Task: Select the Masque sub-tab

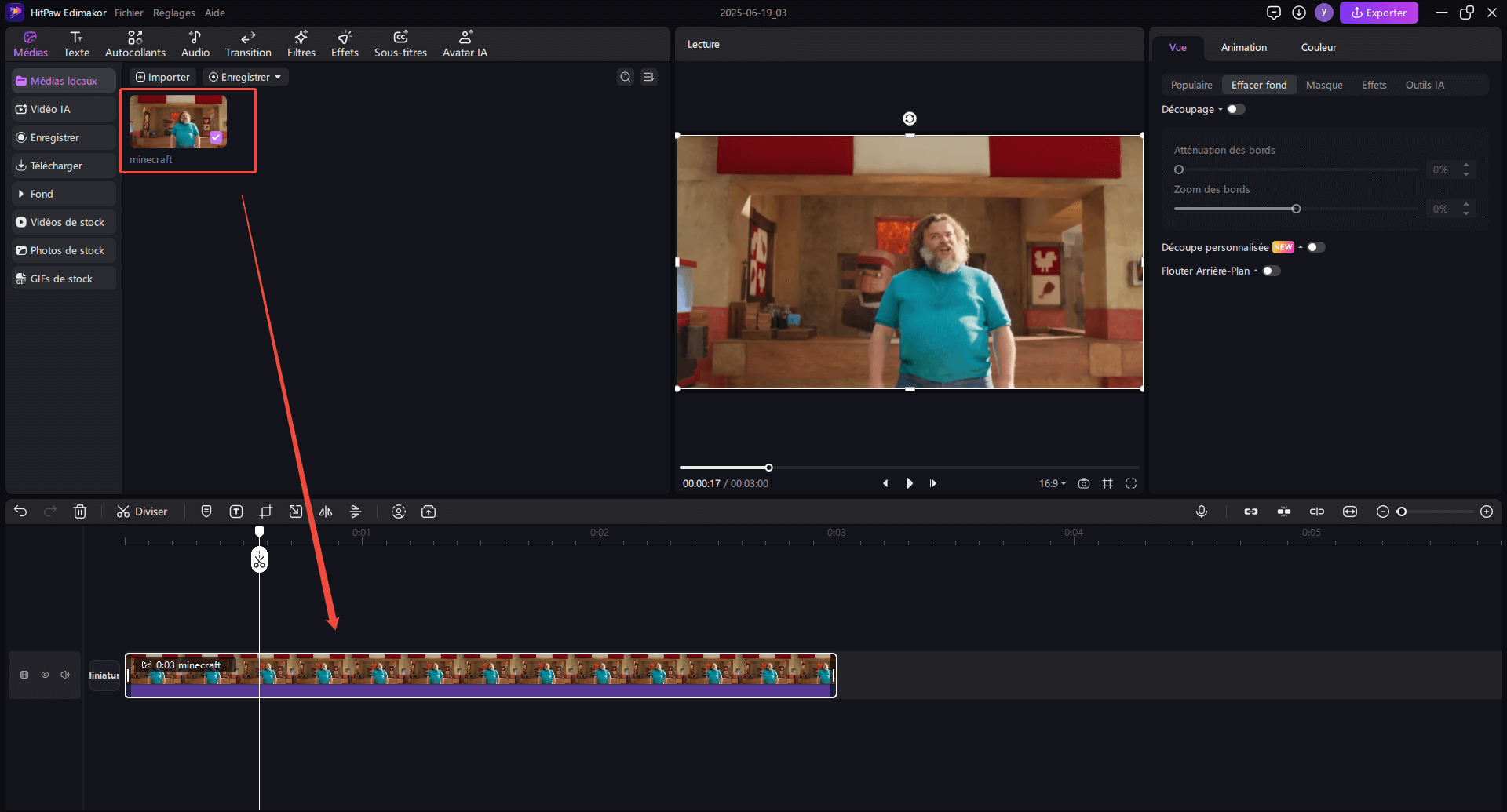Action: pyautogui.click(x=1324, y=85)
